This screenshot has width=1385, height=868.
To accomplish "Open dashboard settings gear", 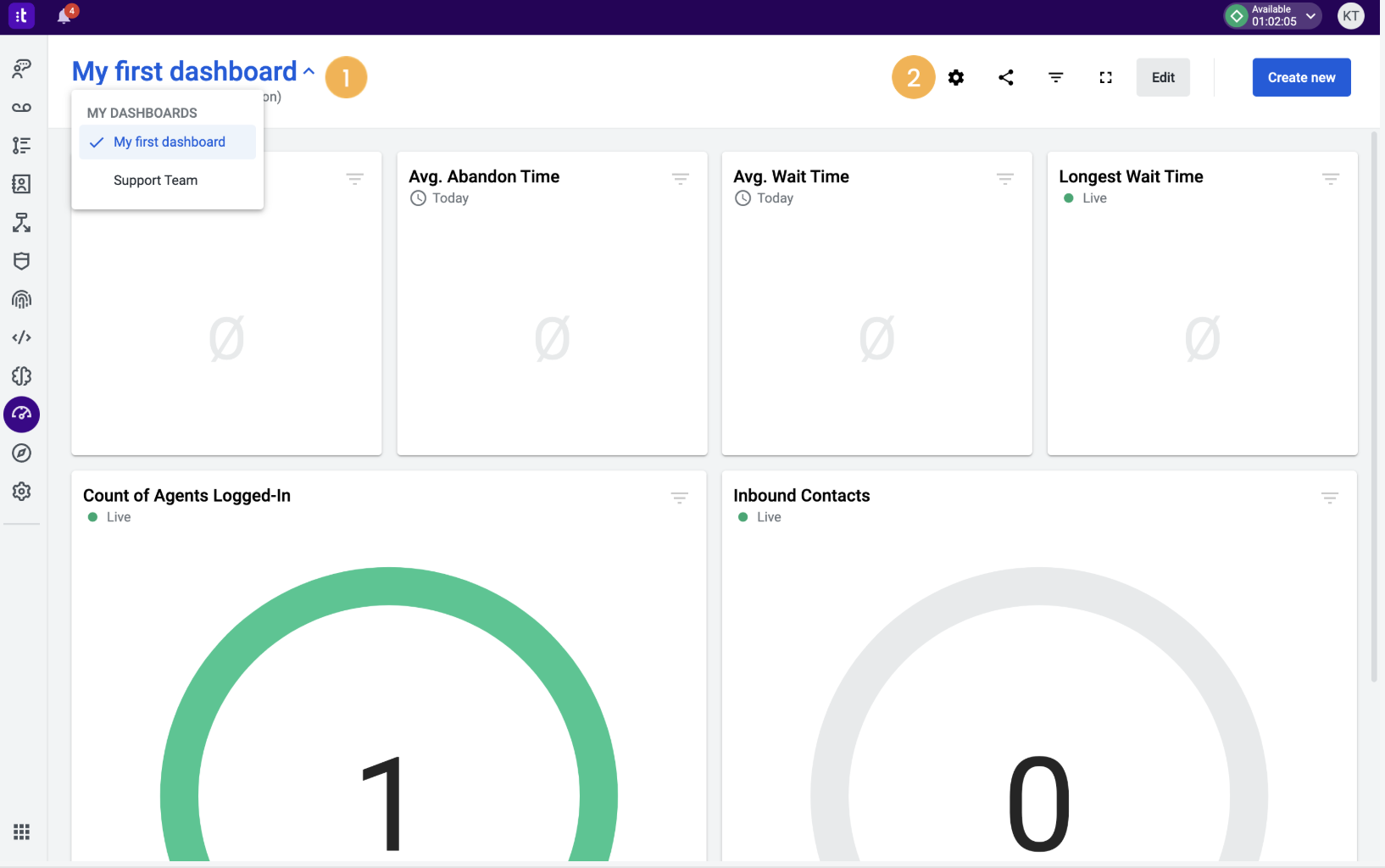I will tap(956, 78).
